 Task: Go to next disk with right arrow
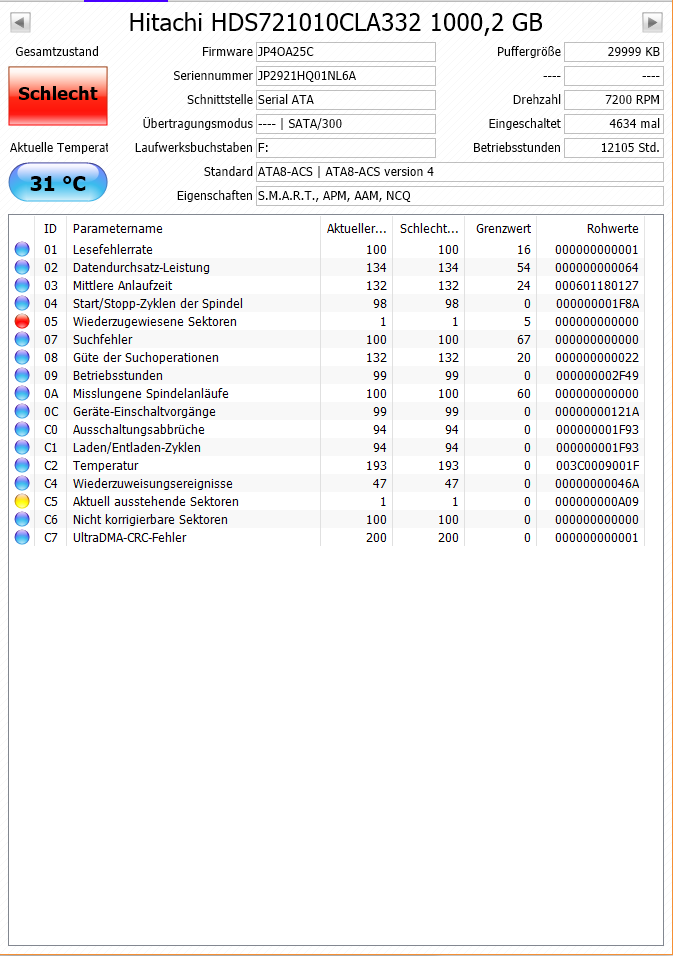(x=652, y=23)
